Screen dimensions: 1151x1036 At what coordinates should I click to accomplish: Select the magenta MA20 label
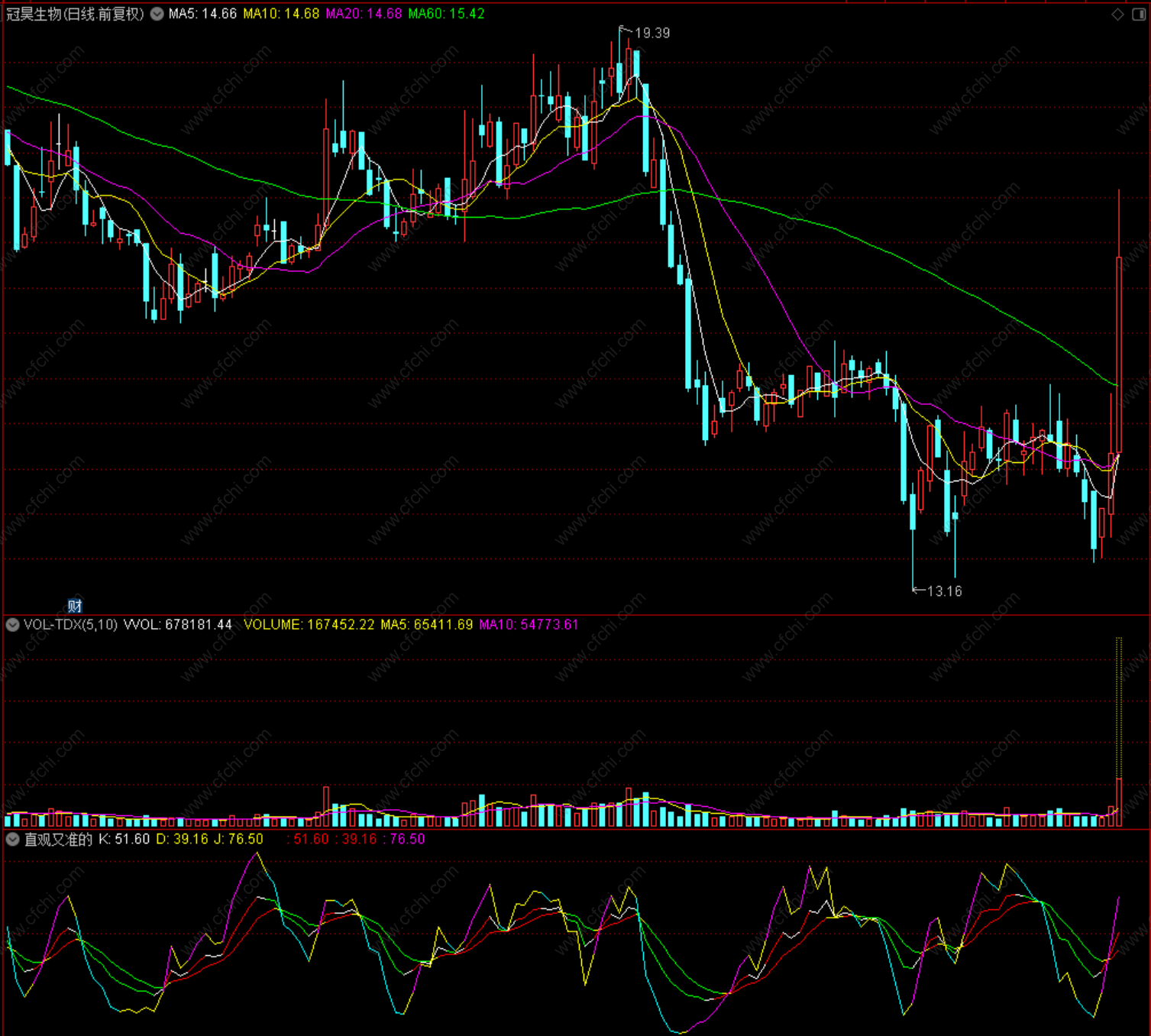point(364,14)
